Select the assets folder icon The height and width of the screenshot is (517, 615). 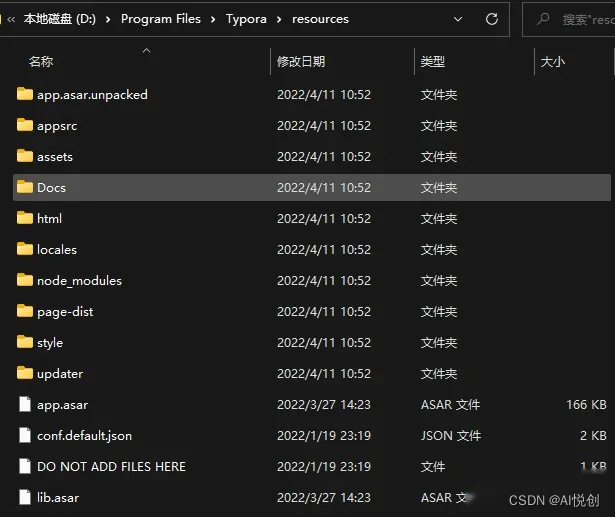25,156
